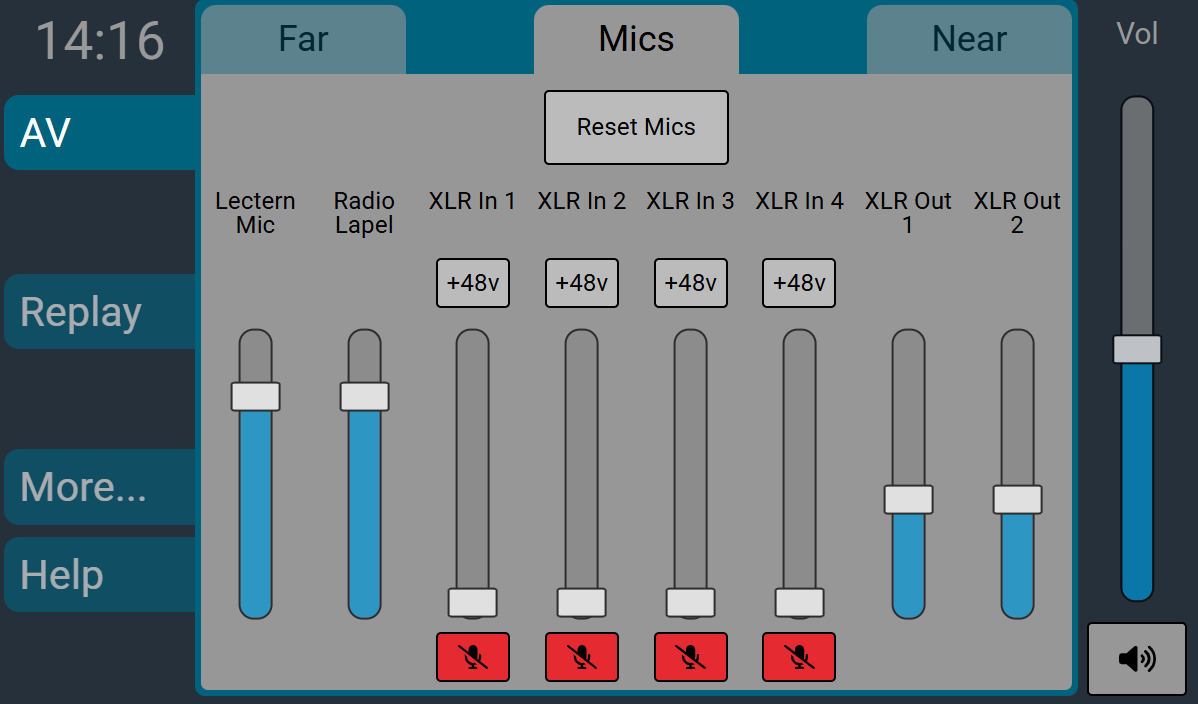Enable +48v phantom power on XLR In 2

click(581, 283)
